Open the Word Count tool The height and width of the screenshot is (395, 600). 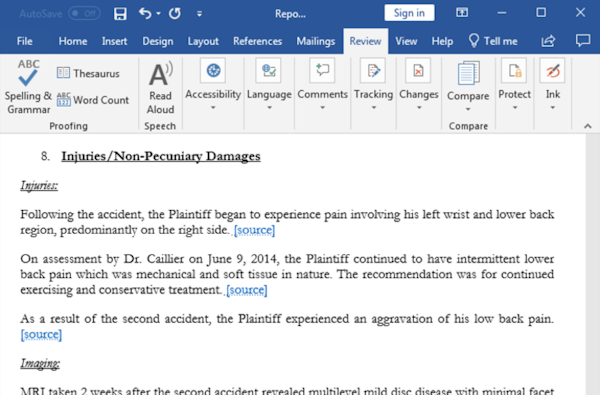[93, 100]
